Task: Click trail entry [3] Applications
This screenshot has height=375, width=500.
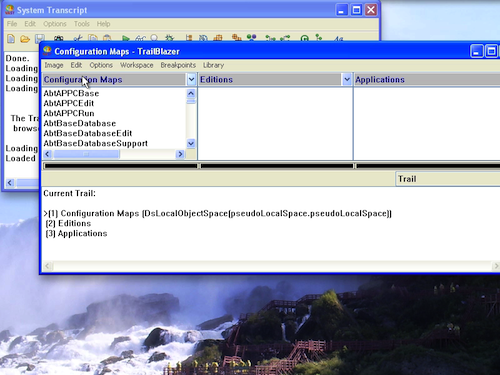Action: [76, 233]
